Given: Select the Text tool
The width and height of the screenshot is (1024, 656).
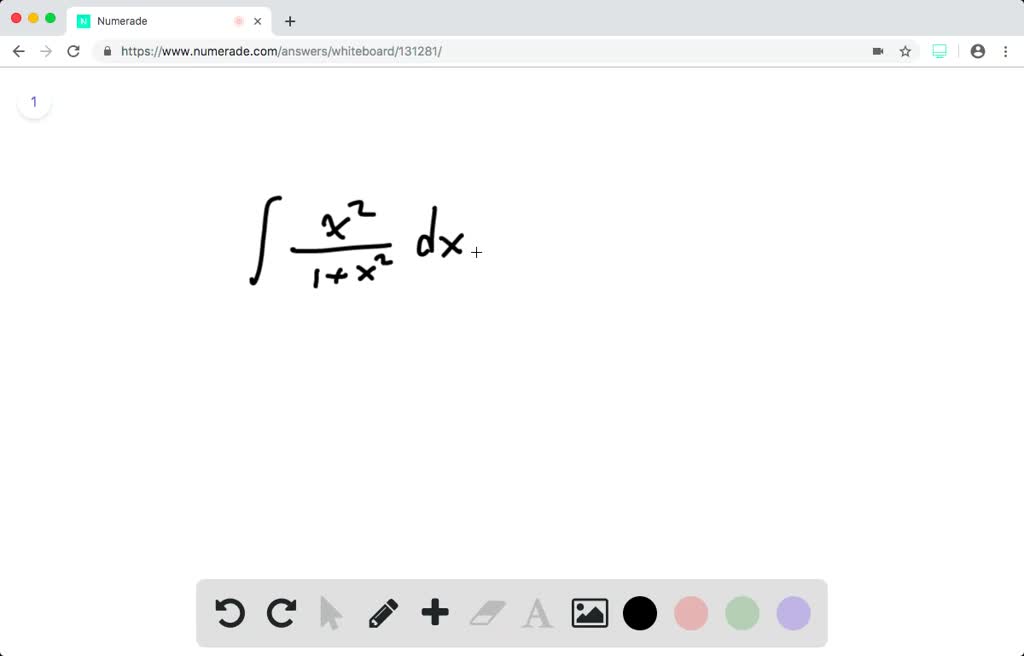Looking at the screenshot, I should (537, 613).
